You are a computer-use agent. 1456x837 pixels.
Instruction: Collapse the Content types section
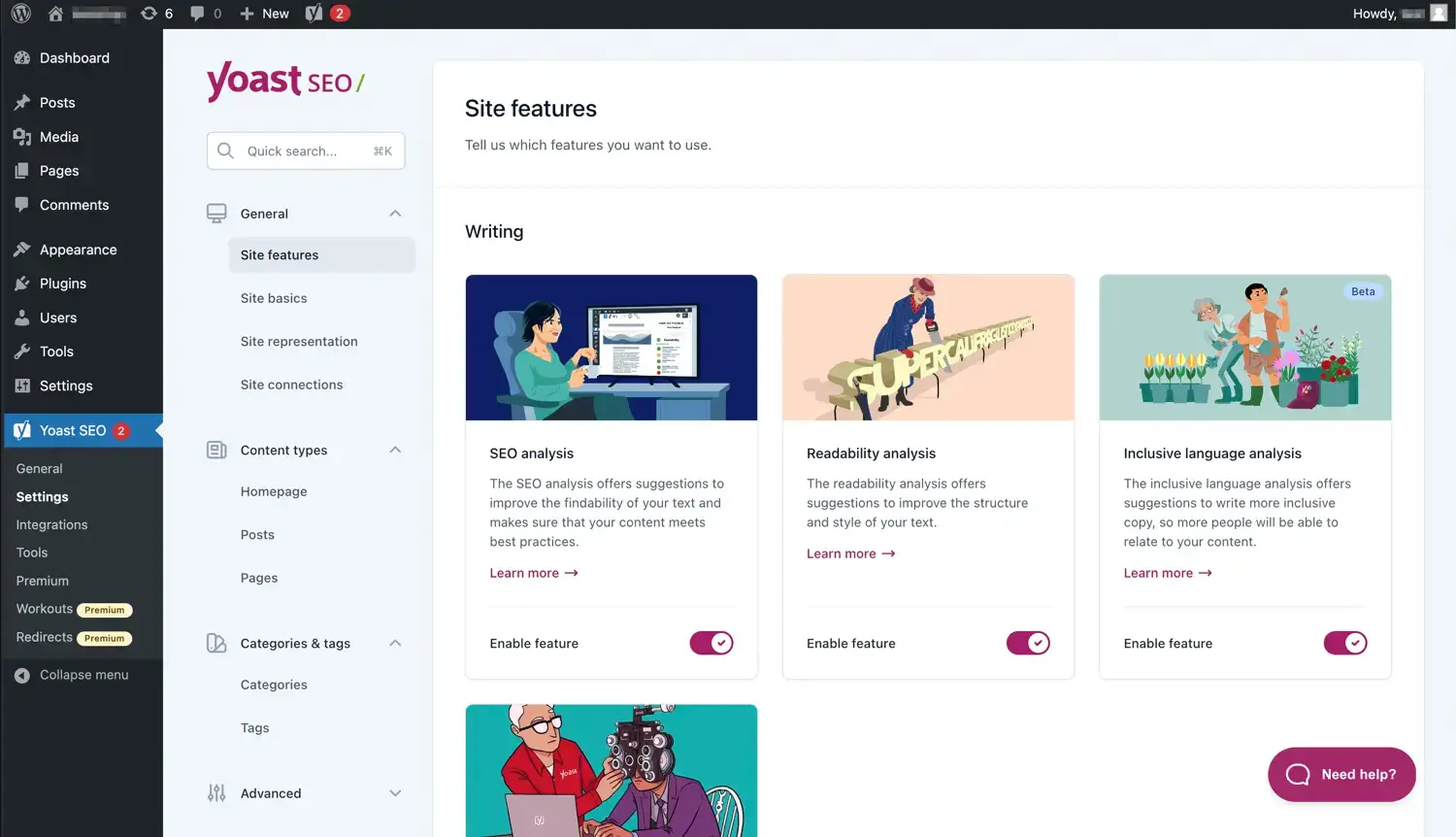(395, 450)
